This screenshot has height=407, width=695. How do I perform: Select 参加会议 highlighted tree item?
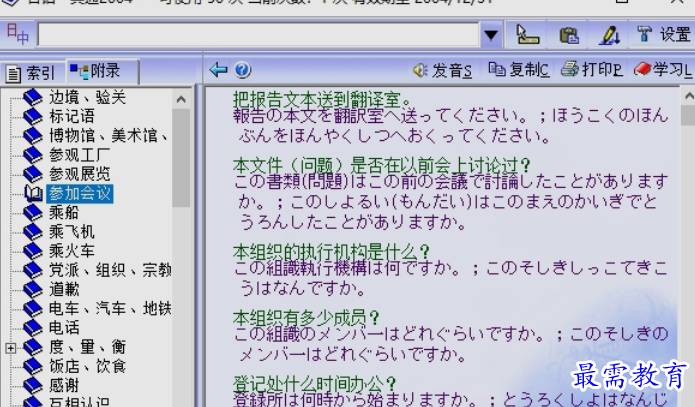(x=80, y=194)
